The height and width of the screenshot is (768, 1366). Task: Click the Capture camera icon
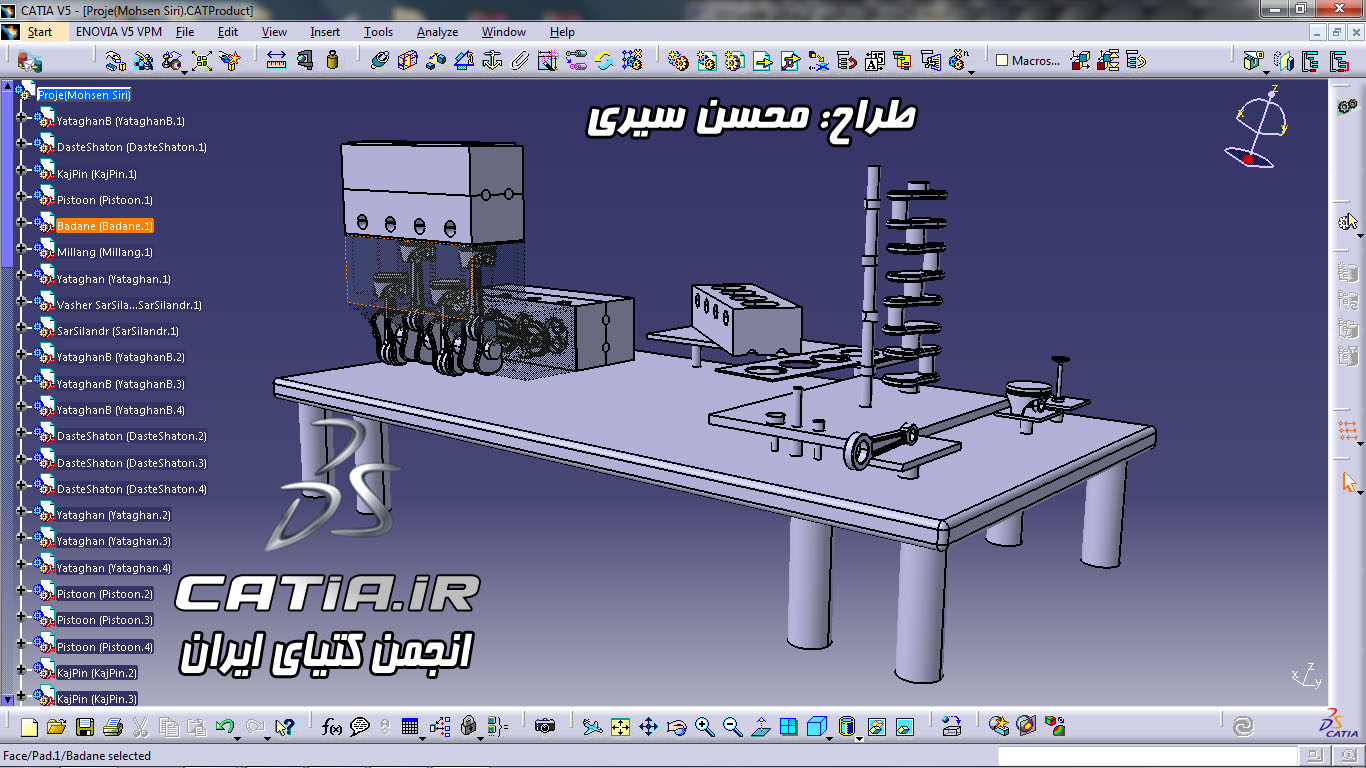tap(544, 727)
